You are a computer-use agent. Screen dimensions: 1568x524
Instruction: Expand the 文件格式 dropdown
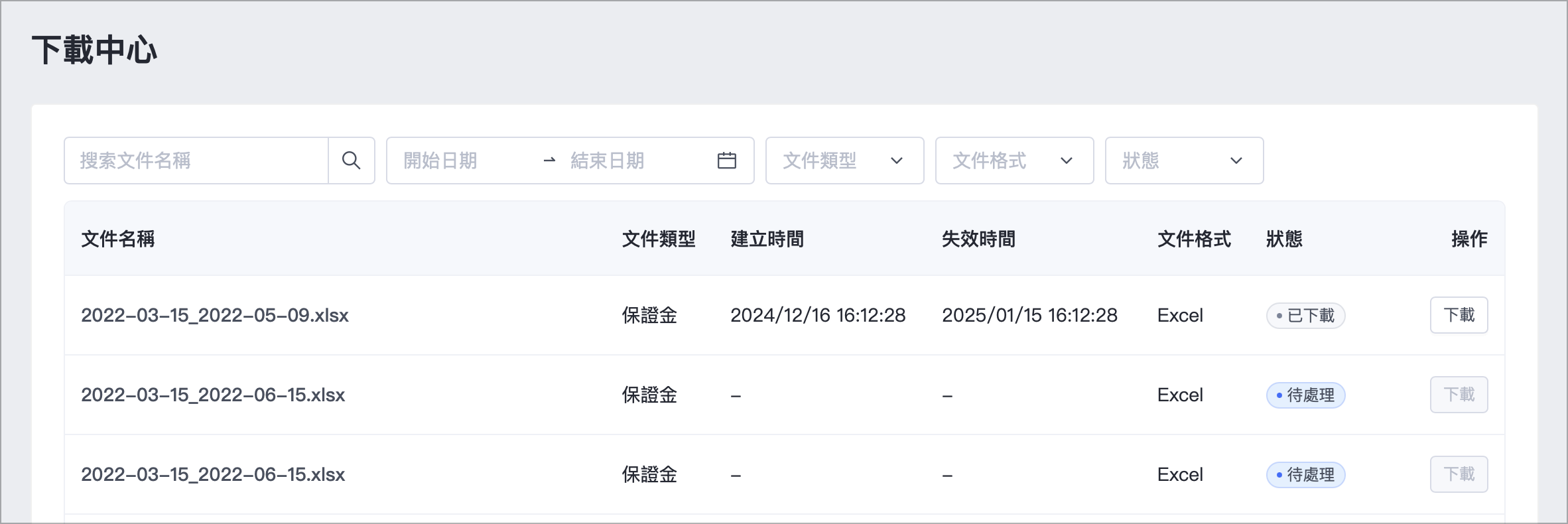click(1014, 161)
